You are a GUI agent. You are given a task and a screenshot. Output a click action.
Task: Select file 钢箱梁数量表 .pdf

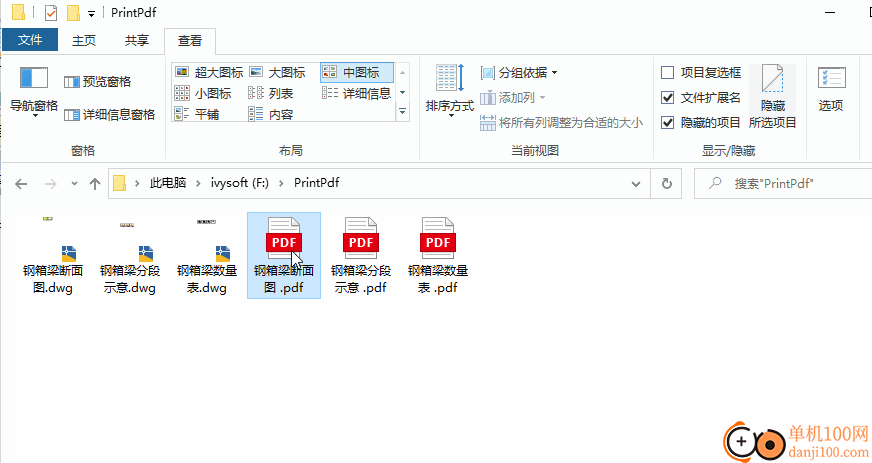pos(438,256)
